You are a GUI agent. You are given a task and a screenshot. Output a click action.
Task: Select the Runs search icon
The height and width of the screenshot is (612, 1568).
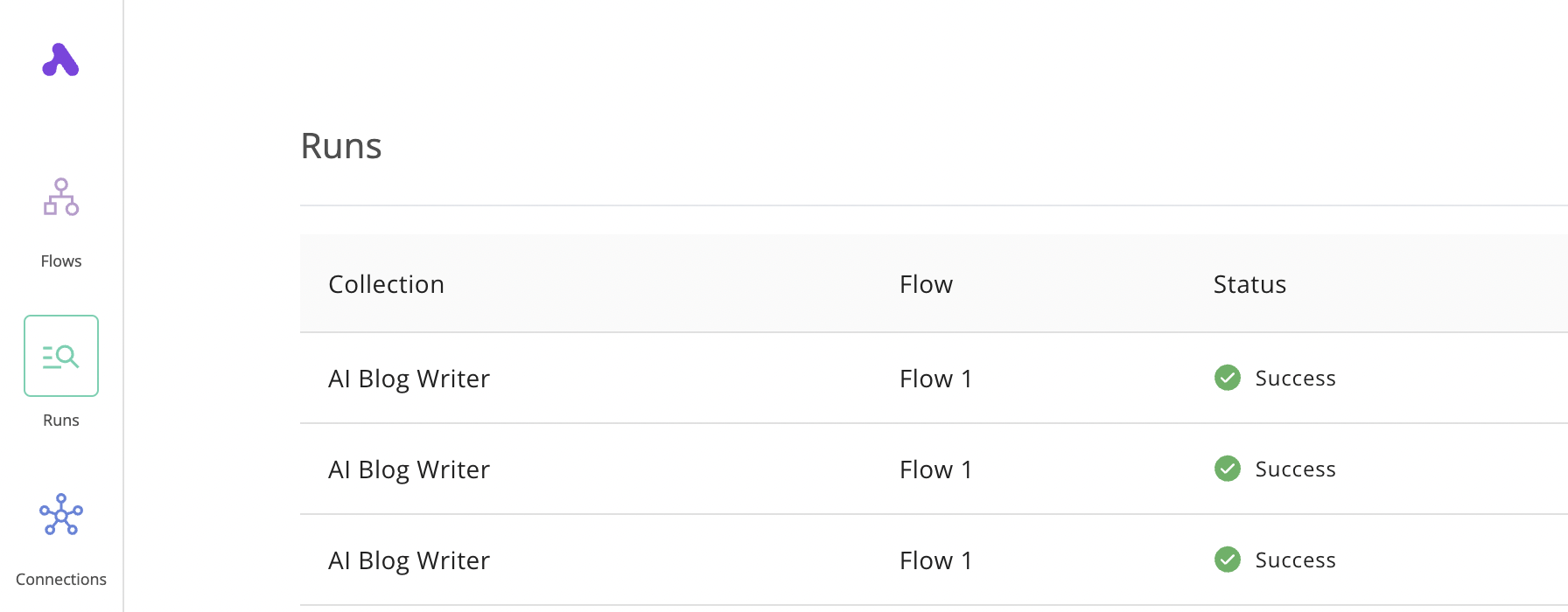[61, 356]
